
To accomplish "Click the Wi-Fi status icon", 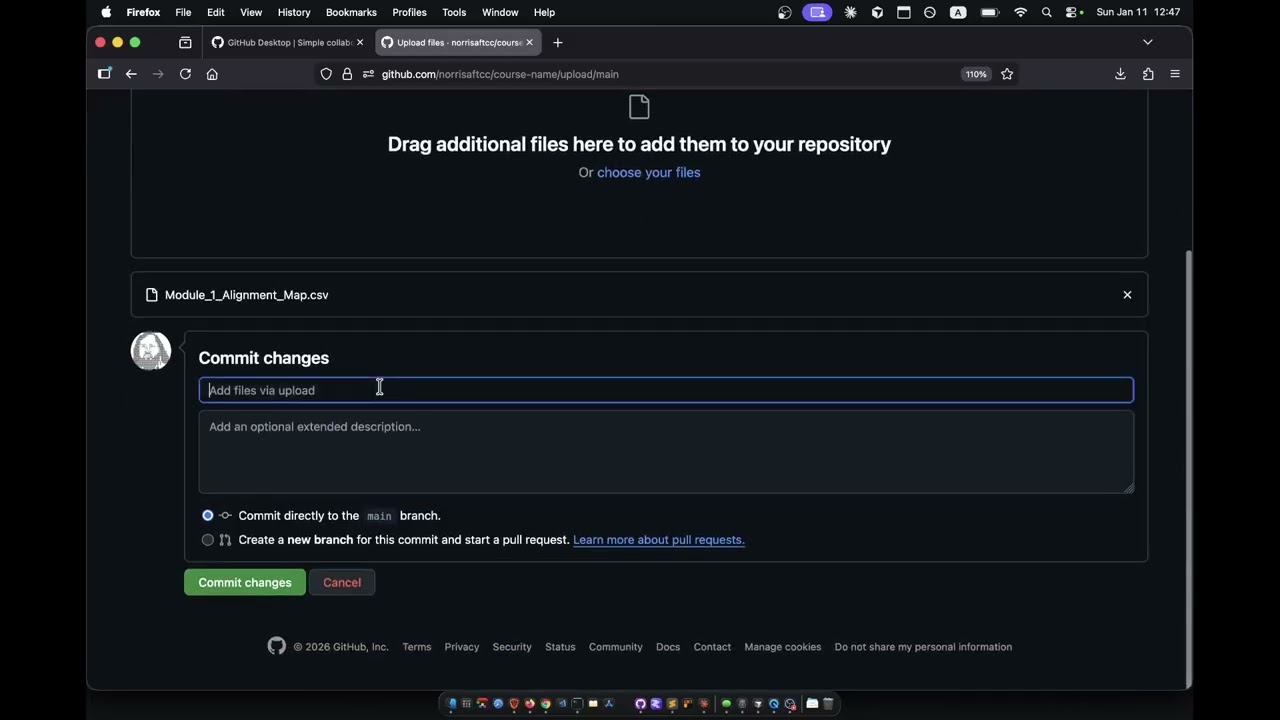I will tap(1020, 12).
